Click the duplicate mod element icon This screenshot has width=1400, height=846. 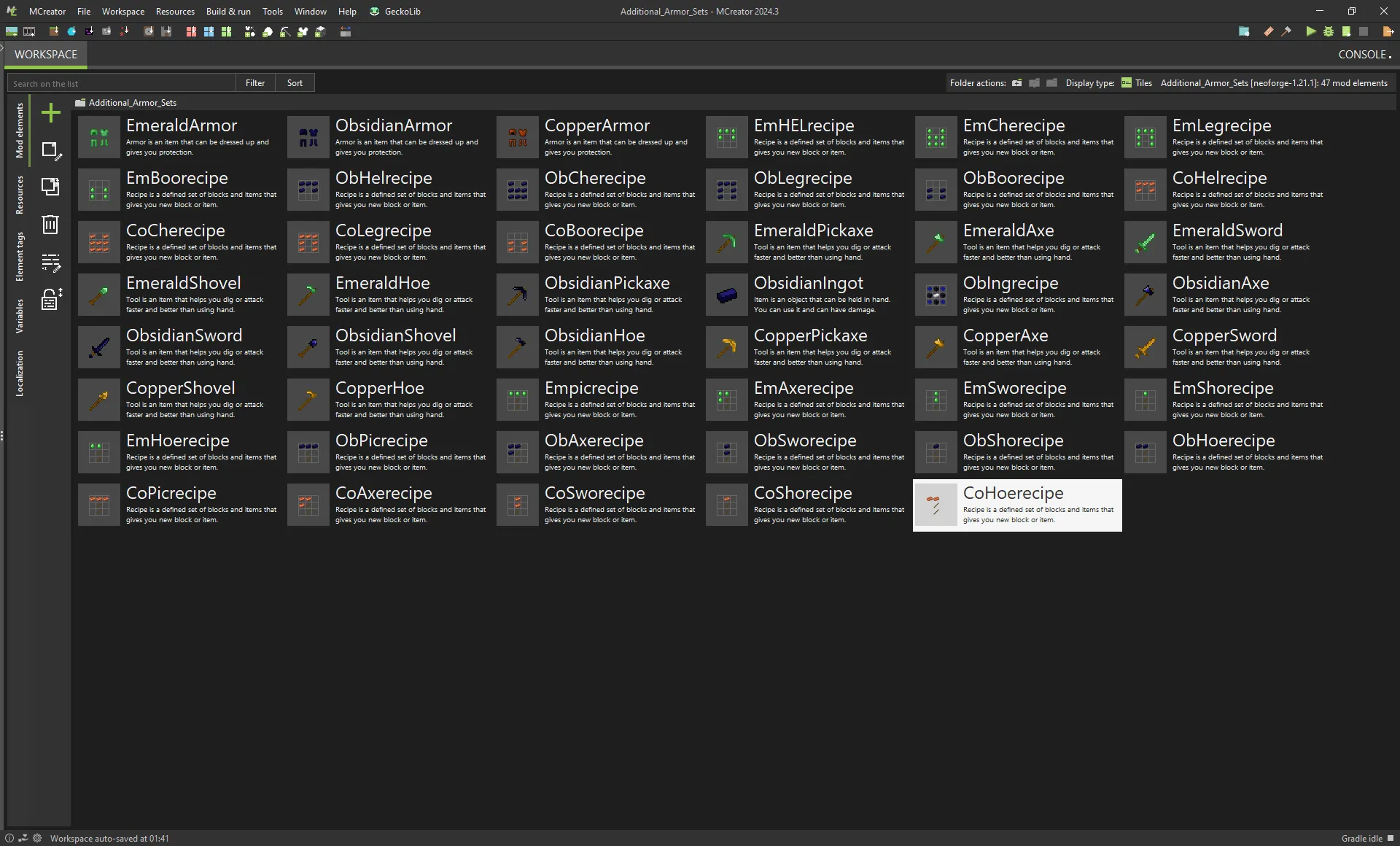[x=50, y=187]
